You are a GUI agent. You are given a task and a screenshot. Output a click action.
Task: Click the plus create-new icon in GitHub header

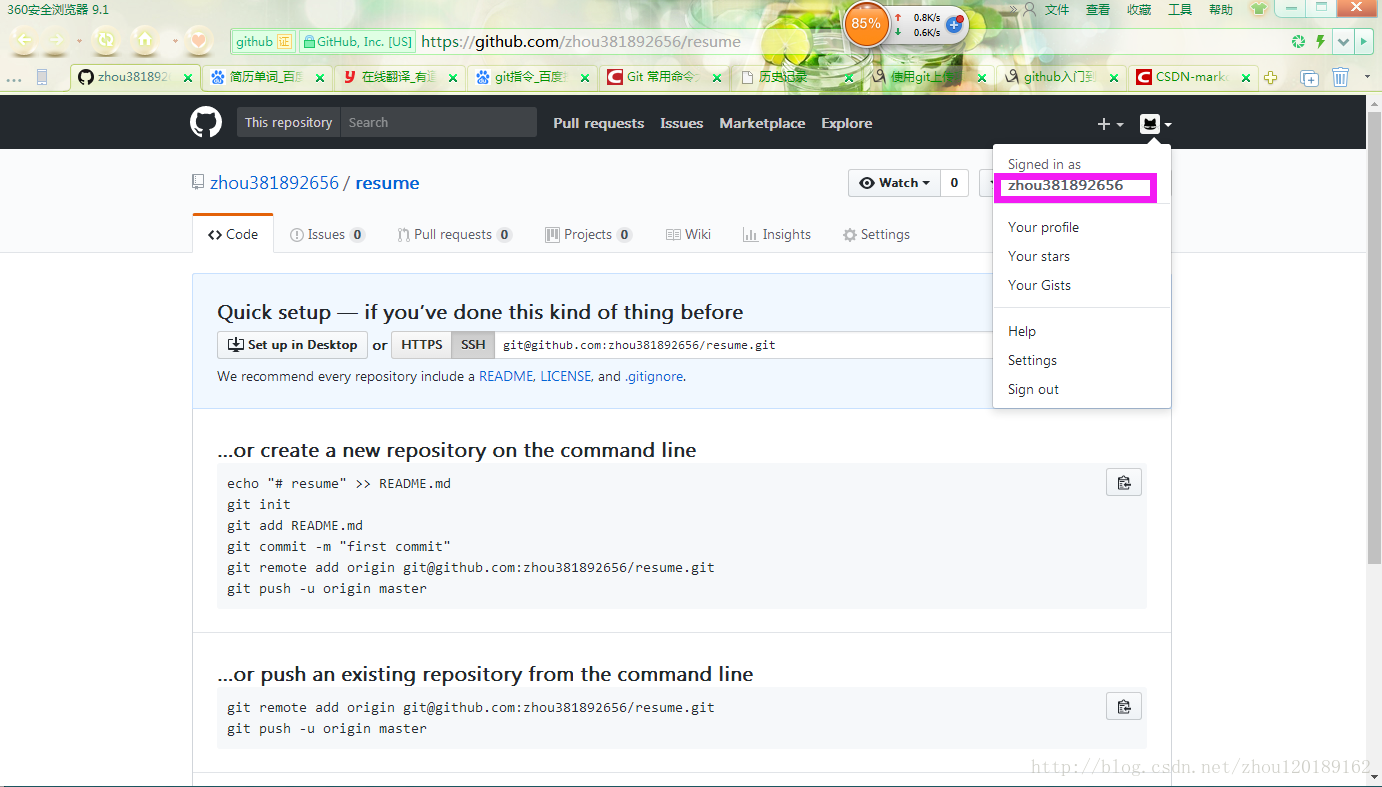pos(1110,124)
